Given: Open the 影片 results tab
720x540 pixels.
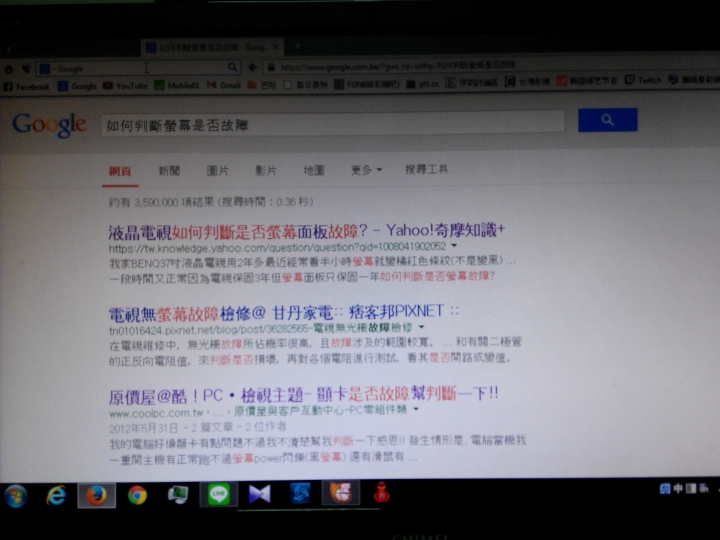Looking at the screenshot, I should (266, 170).
